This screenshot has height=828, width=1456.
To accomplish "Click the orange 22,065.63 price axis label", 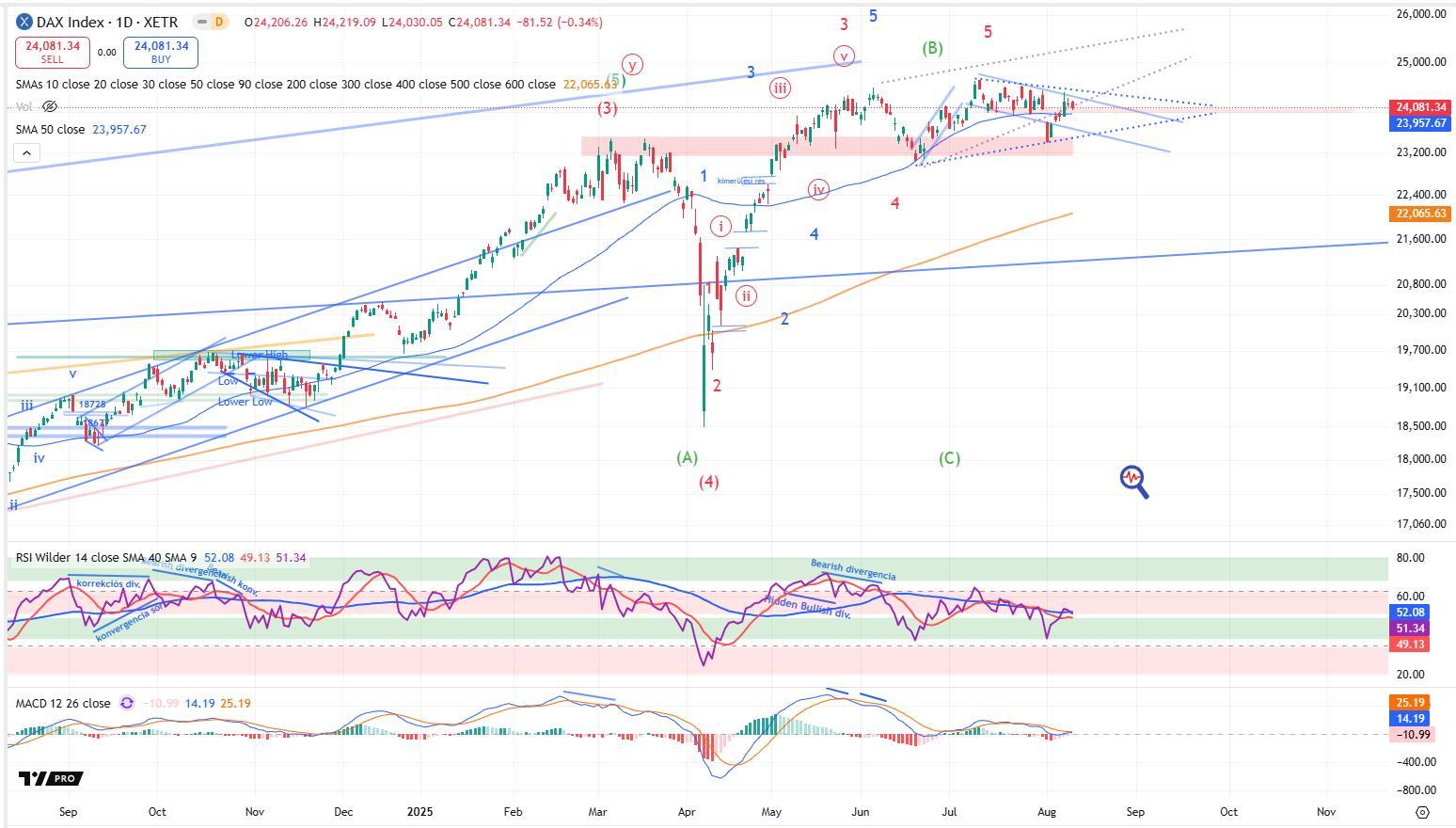I will point(1420,214).
